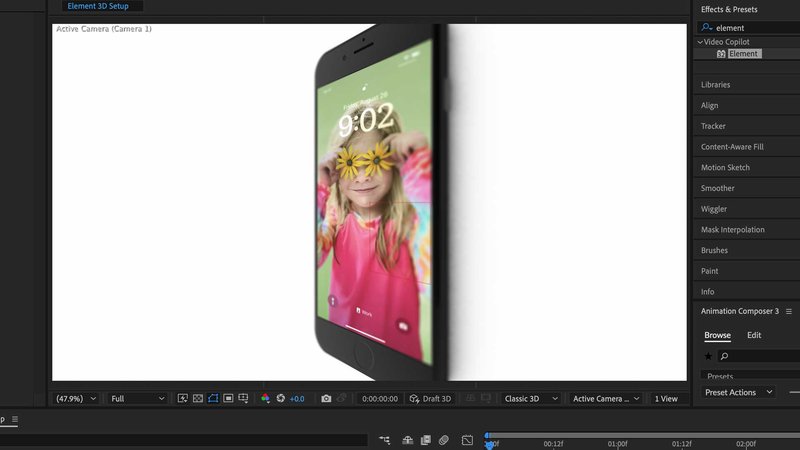Toggle mask and shape path visibility
800x450 pixels.
point(213,398)
